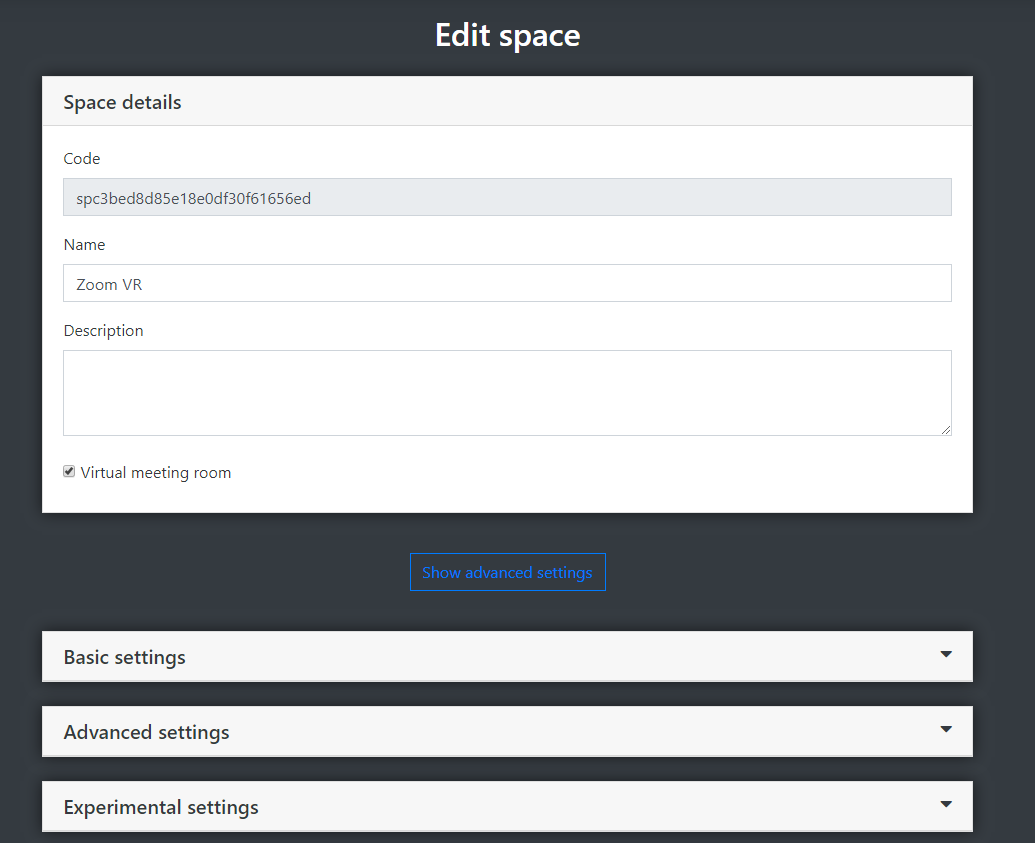Expand the Advanced settings caret arrow
Image resolution: width=1035 pixels, height=843 pixels.
945,730
